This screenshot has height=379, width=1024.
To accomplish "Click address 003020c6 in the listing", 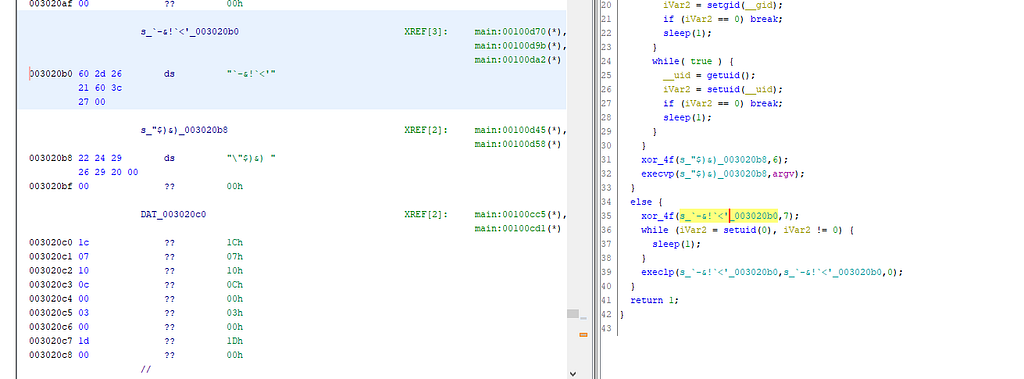I will [51, 327].
